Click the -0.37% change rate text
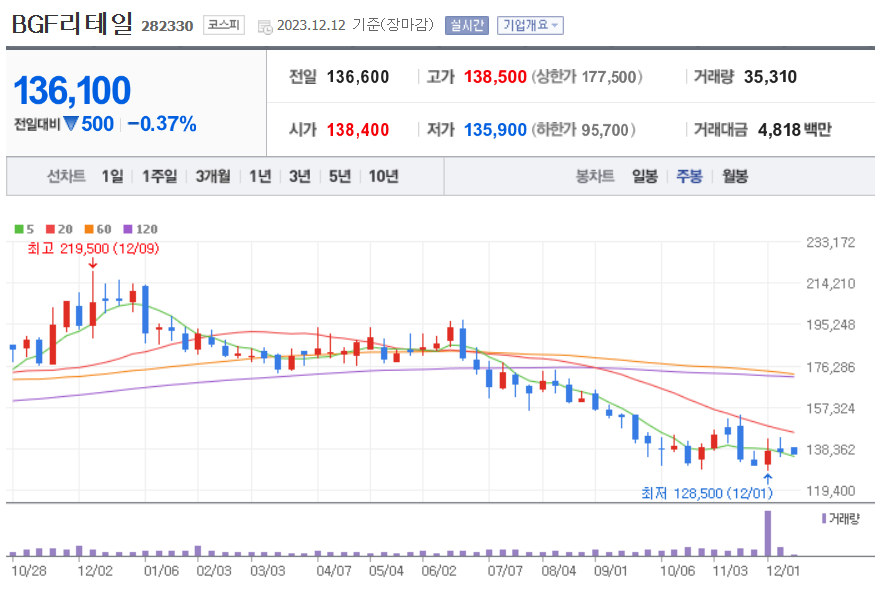Viewport: 875px width, 598px height. [x=162, y=124]
